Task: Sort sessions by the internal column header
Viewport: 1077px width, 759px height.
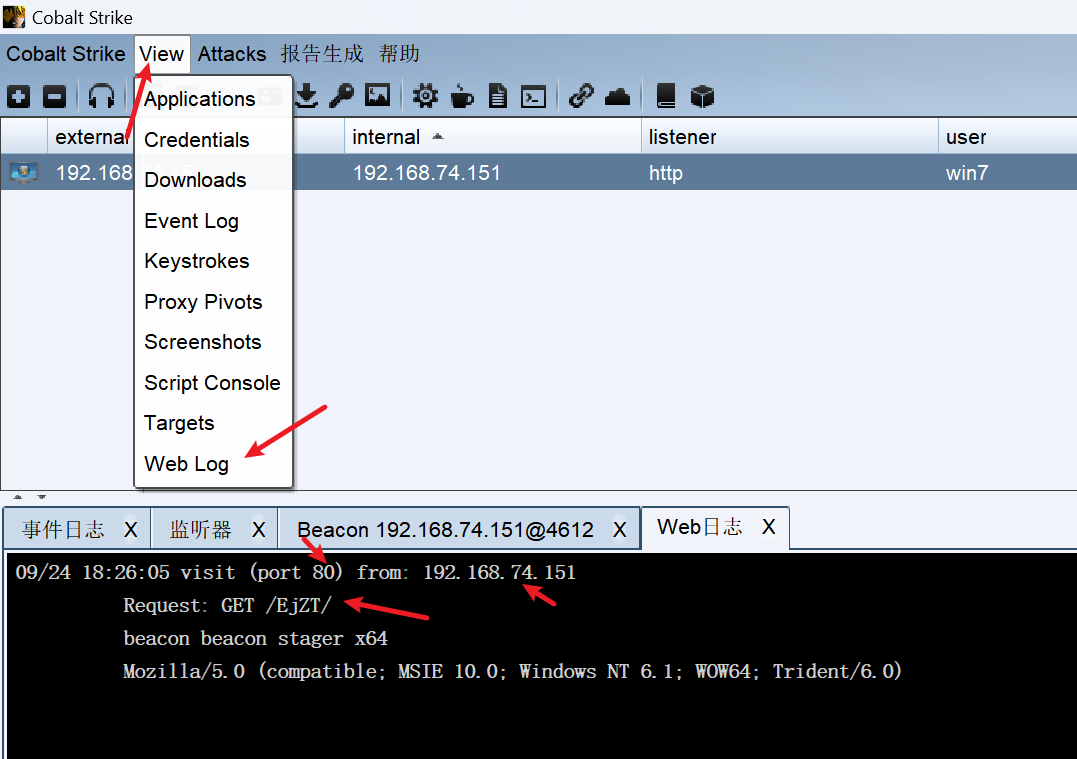Action: click(x=387, y=137)
